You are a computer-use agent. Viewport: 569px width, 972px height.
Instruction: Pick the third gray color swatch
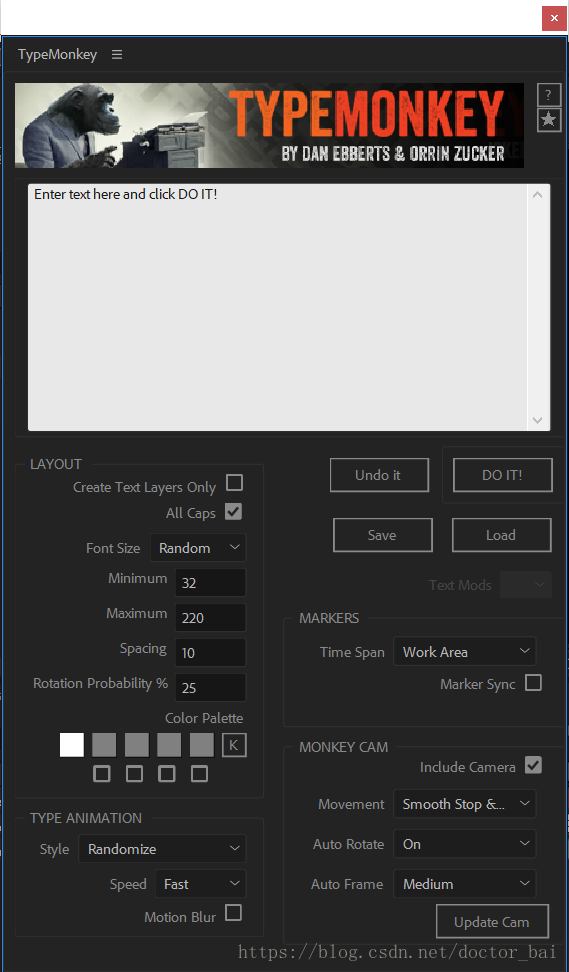[137, 745]
